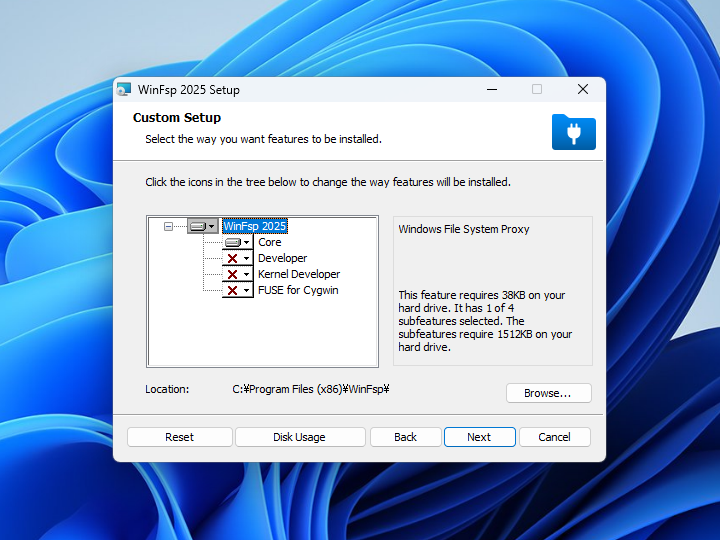720x540 pixels.
Task: Cancel the WinFsp setup
Action: [x=555, y=437]
